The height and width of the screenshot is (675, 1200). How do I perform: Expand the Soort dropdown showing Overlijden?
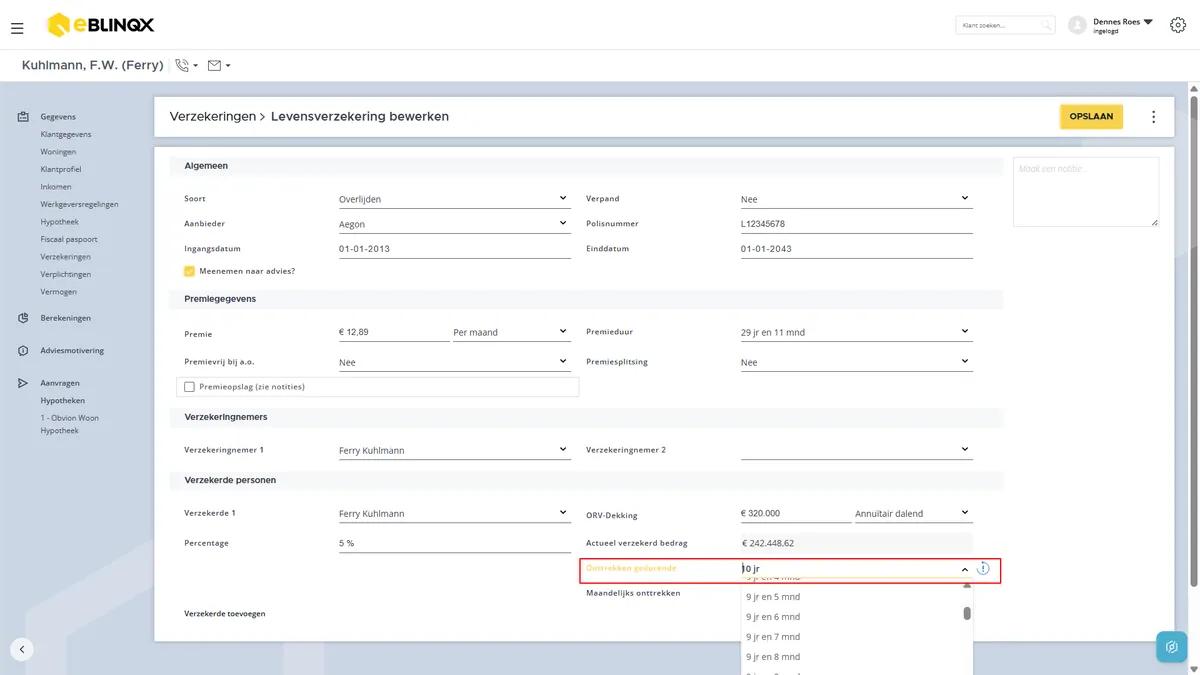[454, 198]
